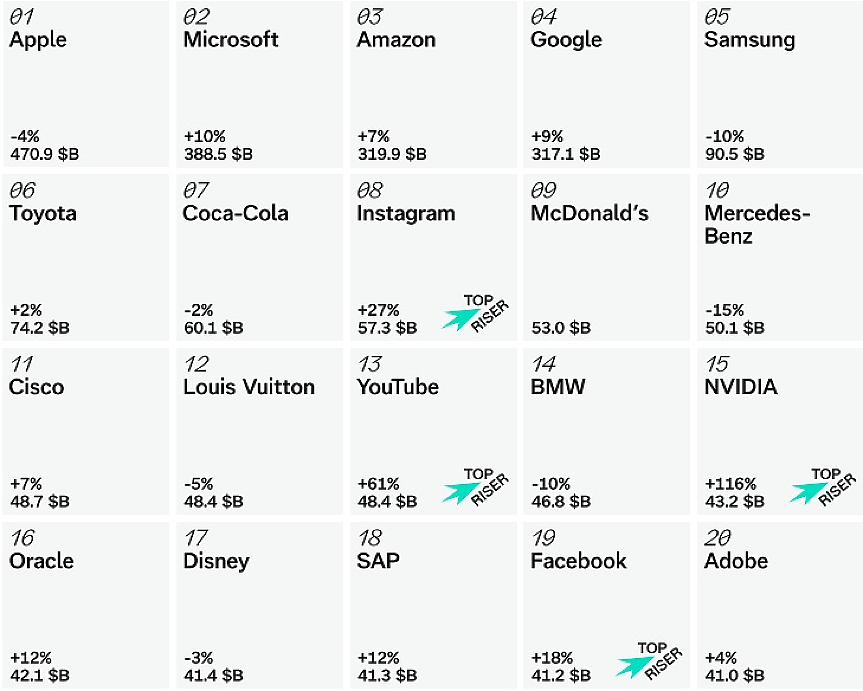The width and height of the screenshot is (863, 691).
Task: Click the Amazon brand tile
Action: [433, 85]
